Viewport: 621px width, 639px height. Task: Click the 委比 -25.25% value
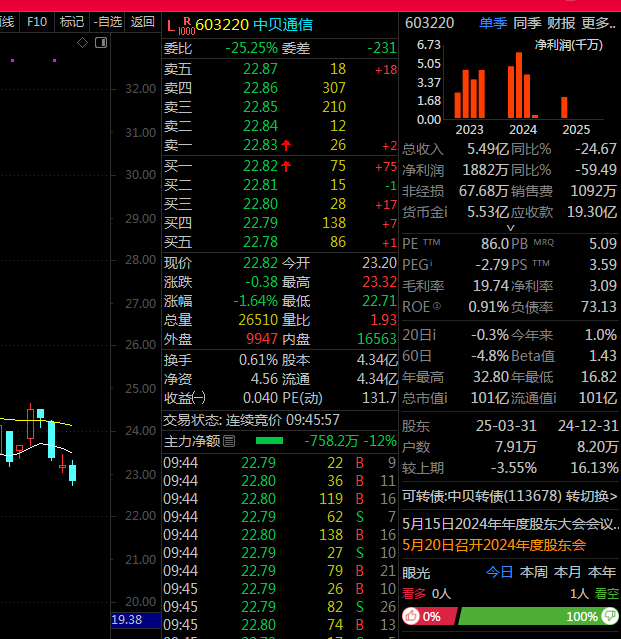[x=251, y=48]
